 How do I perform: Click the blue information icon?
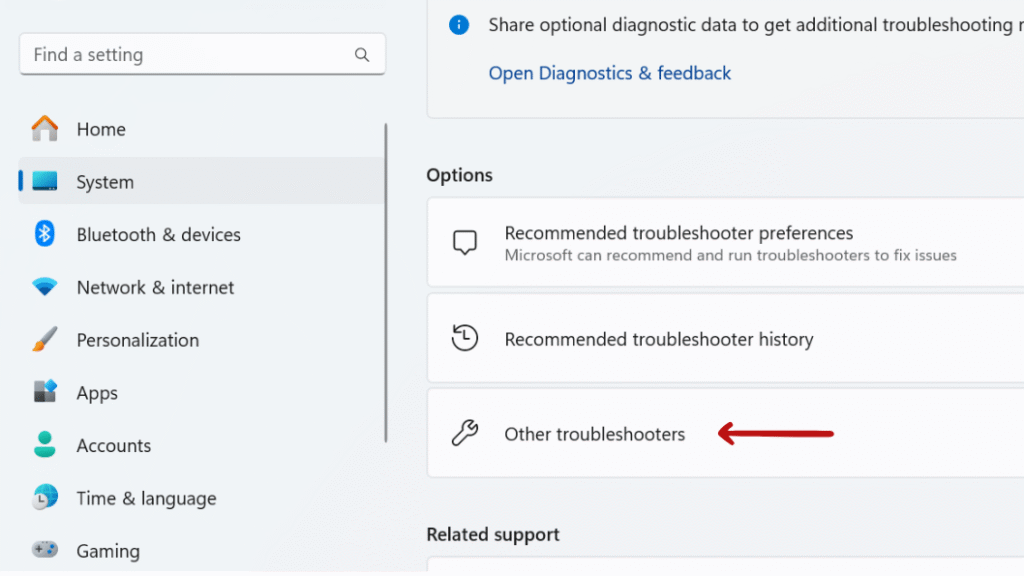click(x=458, y=25)
